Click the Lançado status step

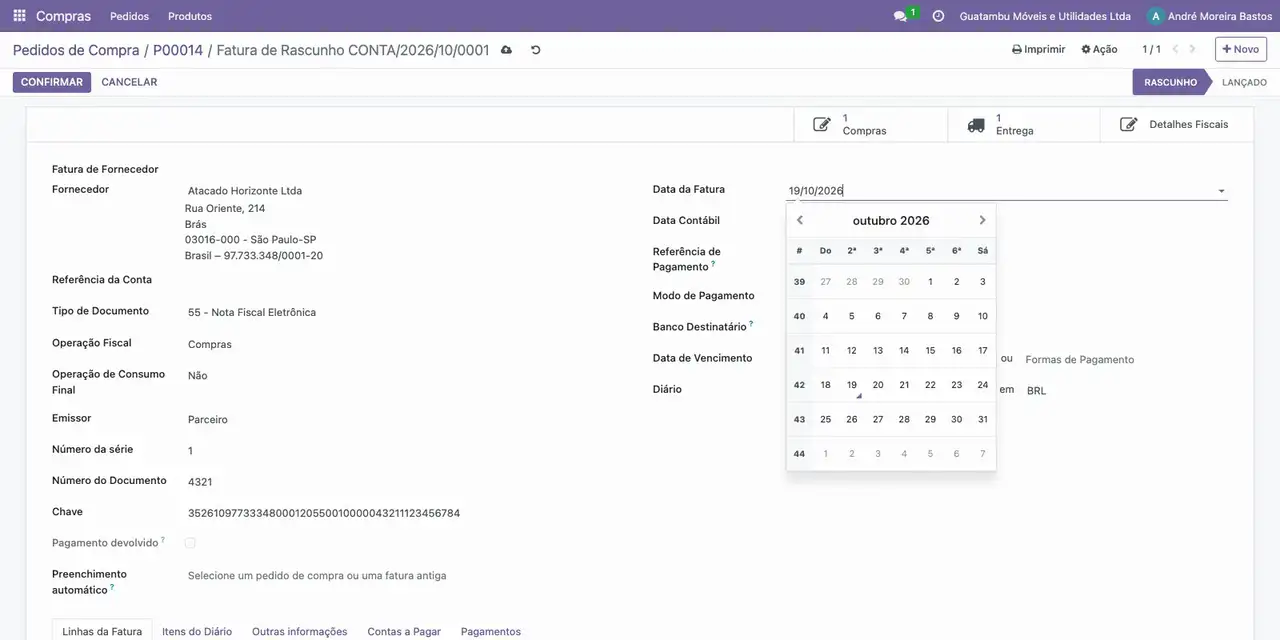1243,82
